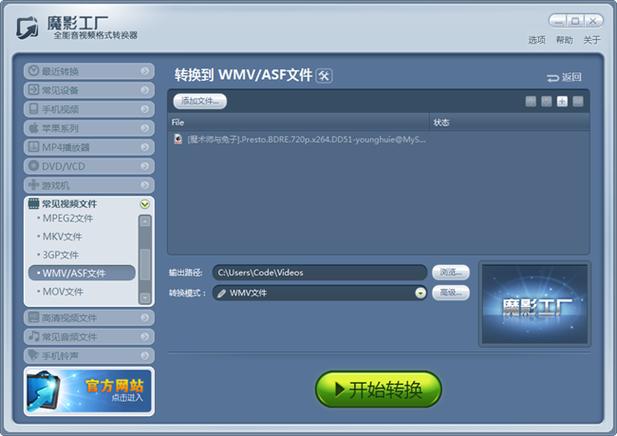Click the output path field C:\Users\Code\Videos
Image resolution: width=617 pixels, height=436 pixels.
pyautogui.click(x=320, y=272)
